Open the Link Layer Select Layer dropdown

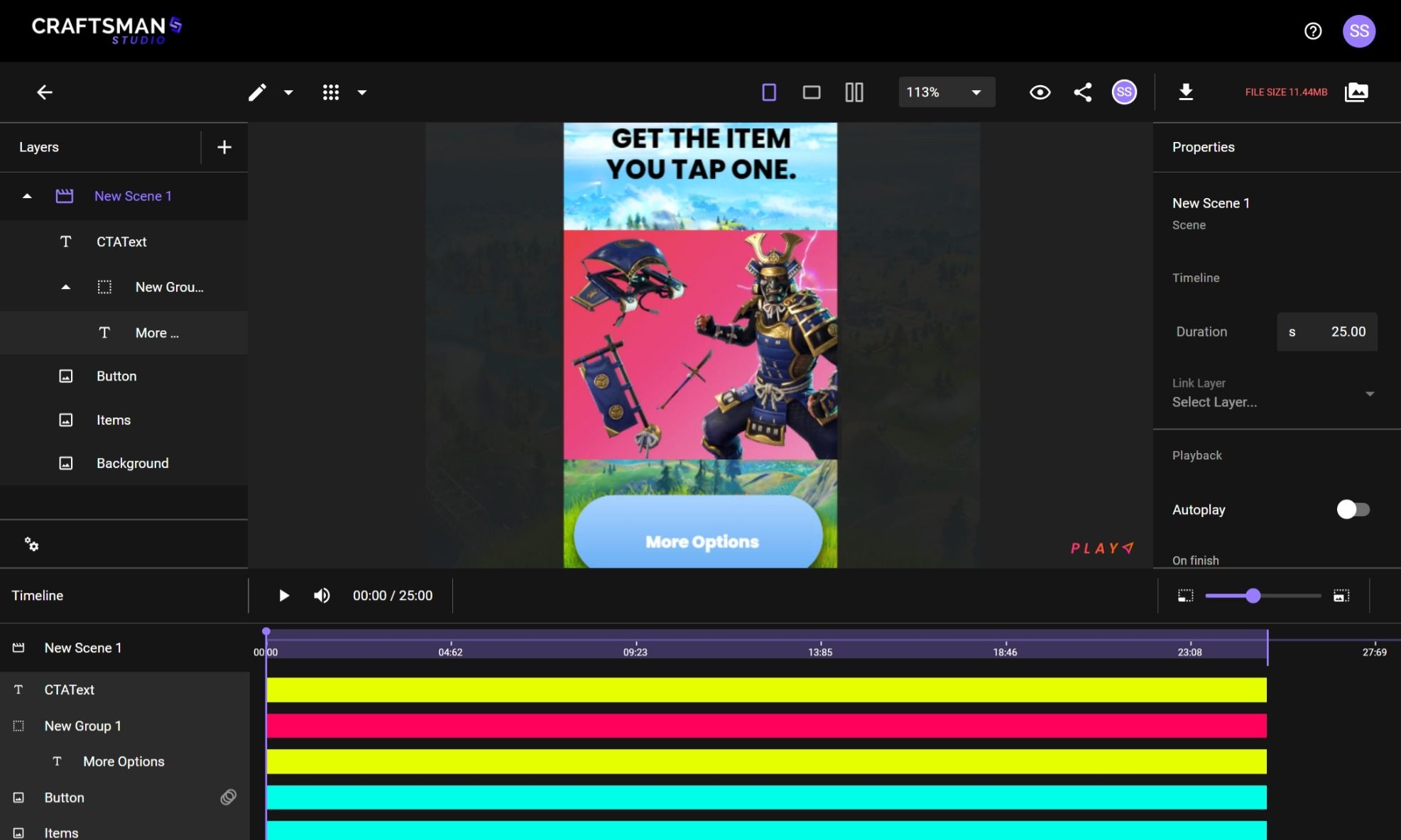1274,394
